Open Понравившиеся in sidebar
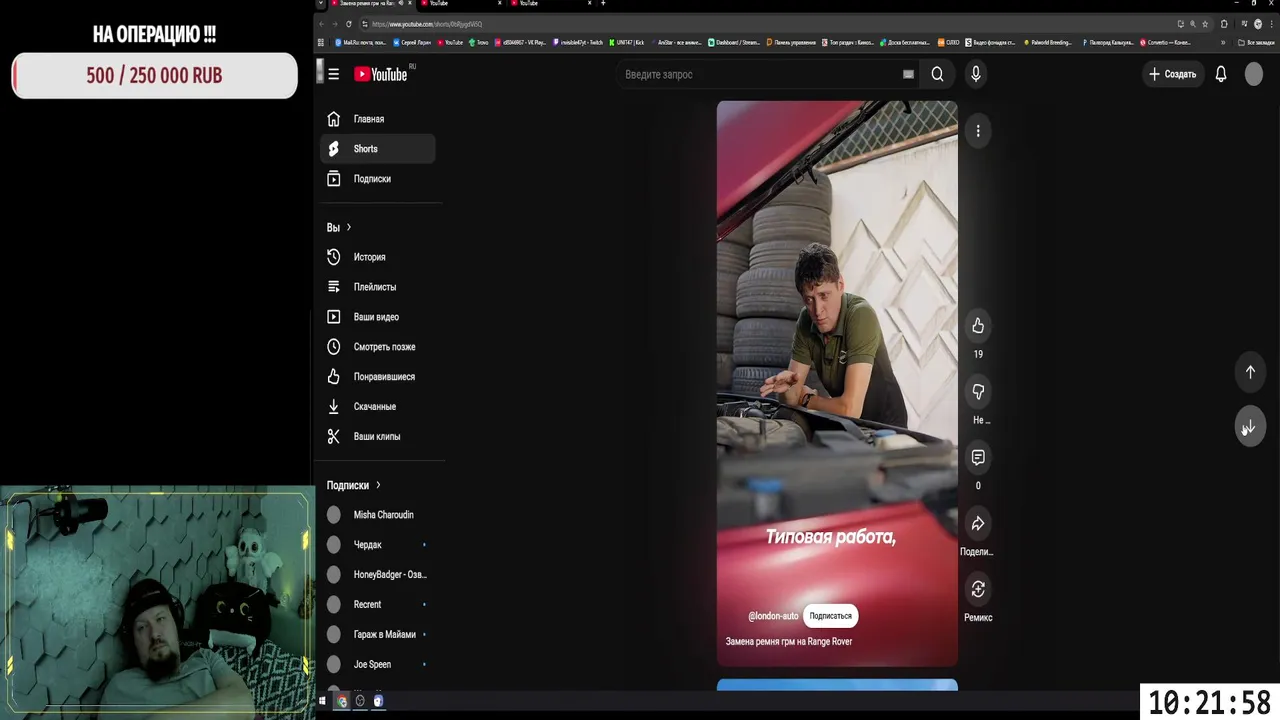1280x720 pixels. 378,377
